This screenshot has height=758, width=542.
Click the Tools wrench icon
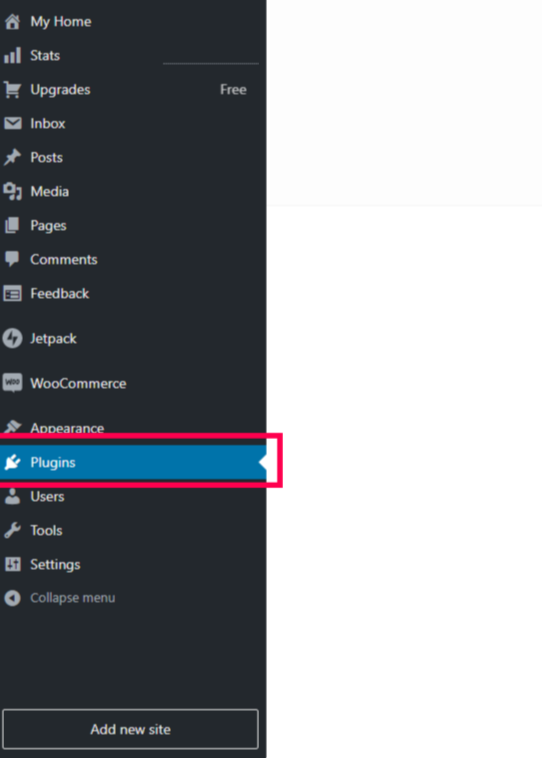pyautogui.click(x=13, y=530)
